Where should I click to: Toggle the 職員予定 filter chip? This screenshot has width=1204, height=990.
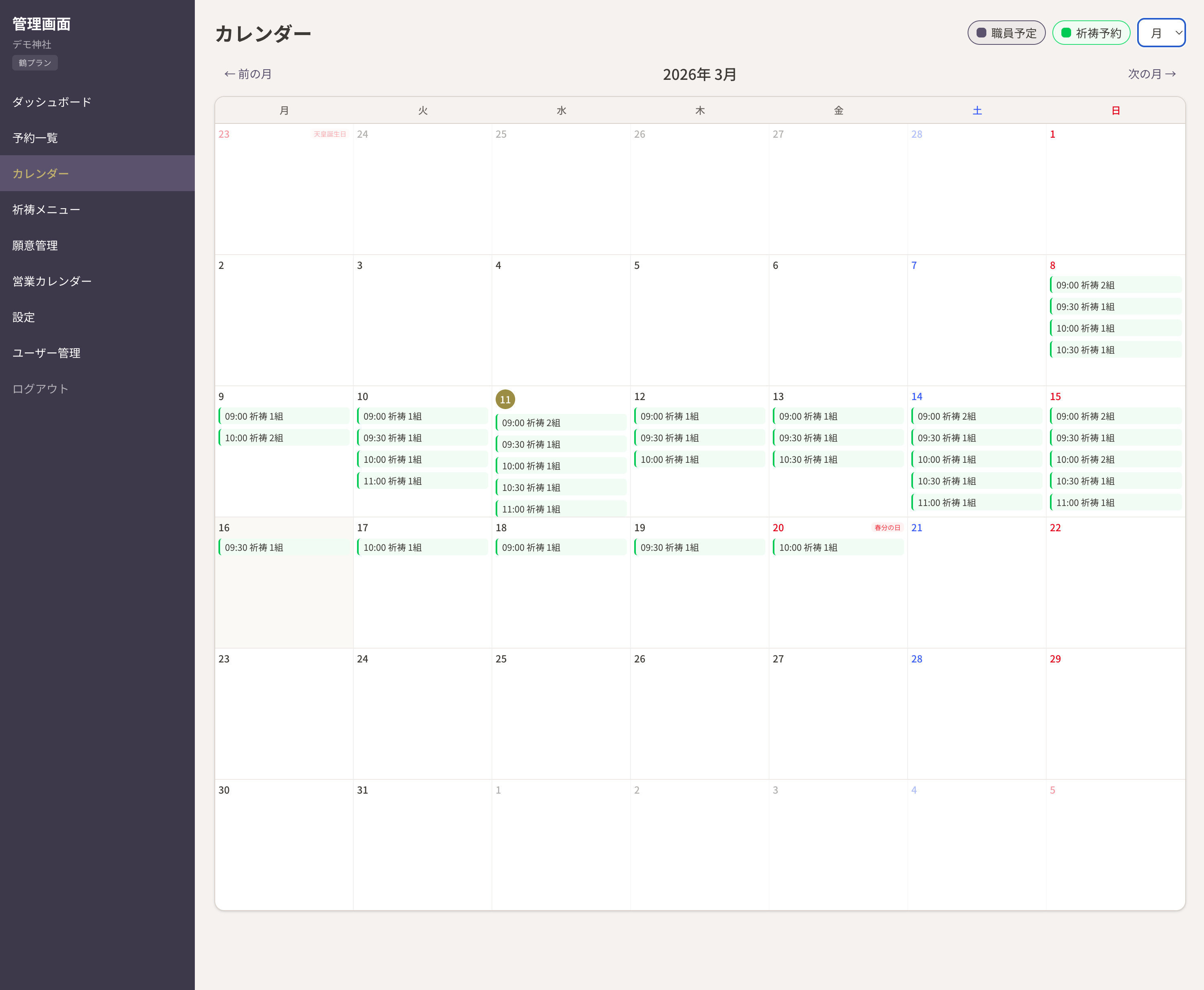(1006, 33)
